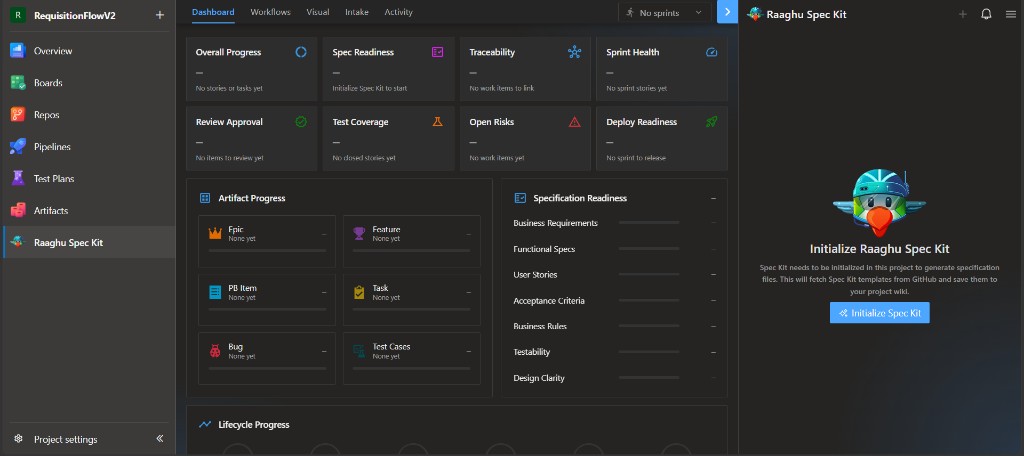Click the Traceability network icon
The width and height of the screenshot is (1024, 456).
(x=575, y=52)
